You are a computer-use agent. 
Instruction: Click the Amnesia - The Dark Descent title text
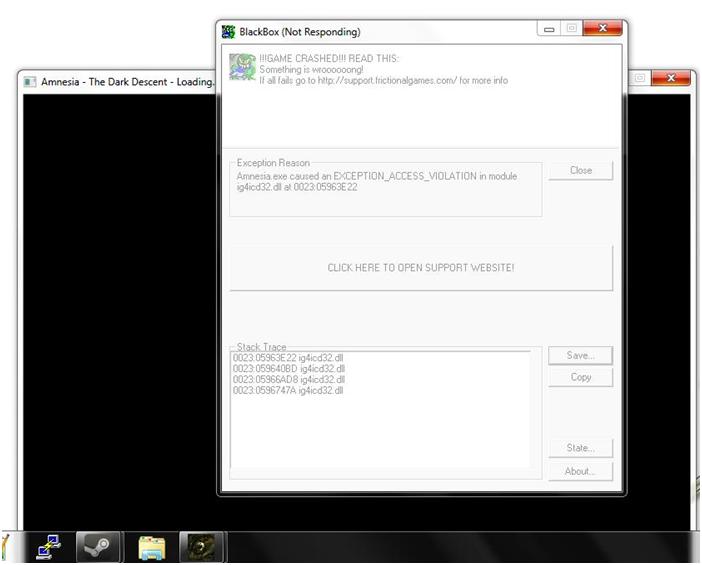(x=128, y=82)
